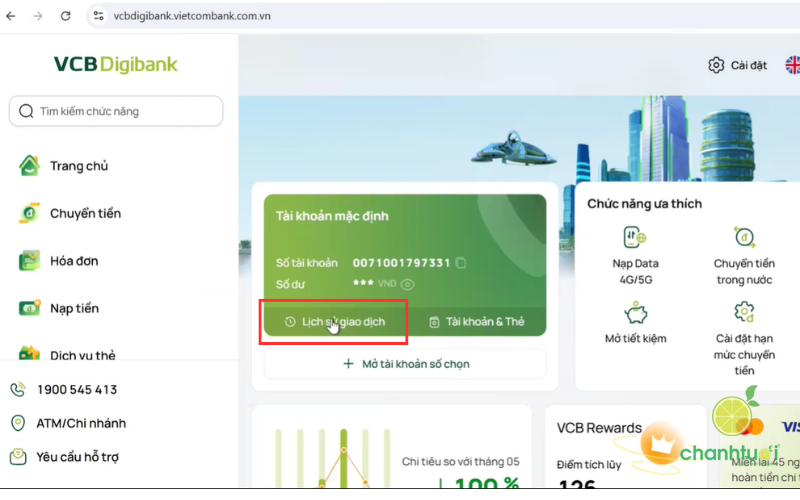The image size is (800, 500).
Task: Click Chi tiêu so với tháng 05 text
Action: click(460, 462)
